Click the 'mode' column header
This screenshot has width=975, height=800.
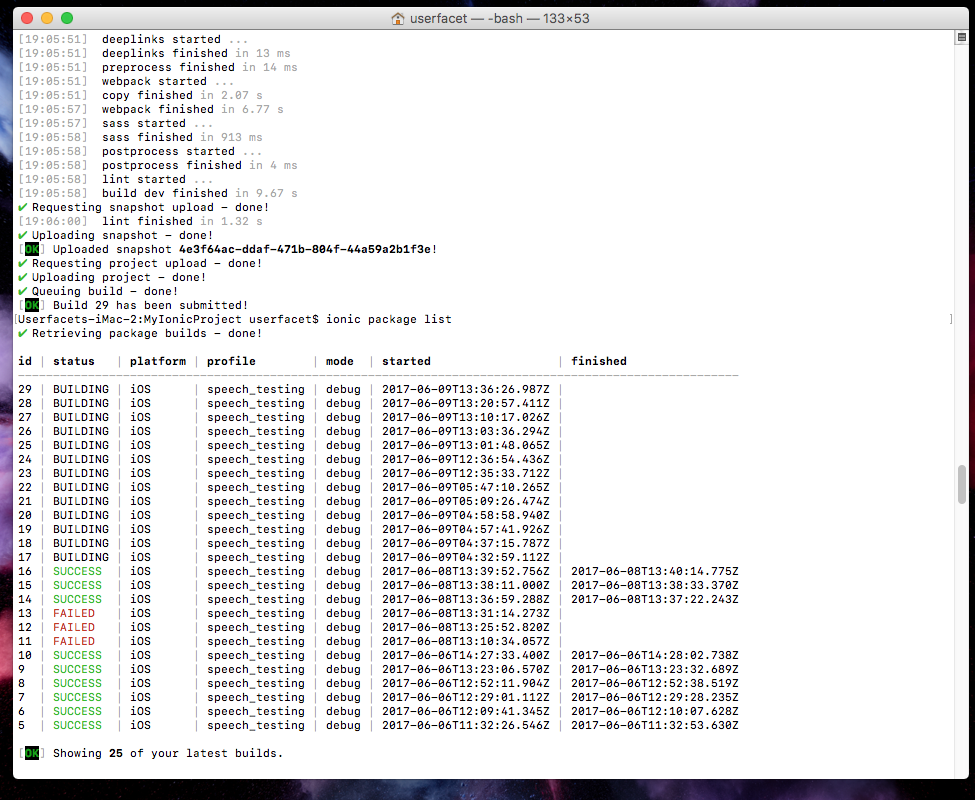pyautogui.click(x=340, y=361)
